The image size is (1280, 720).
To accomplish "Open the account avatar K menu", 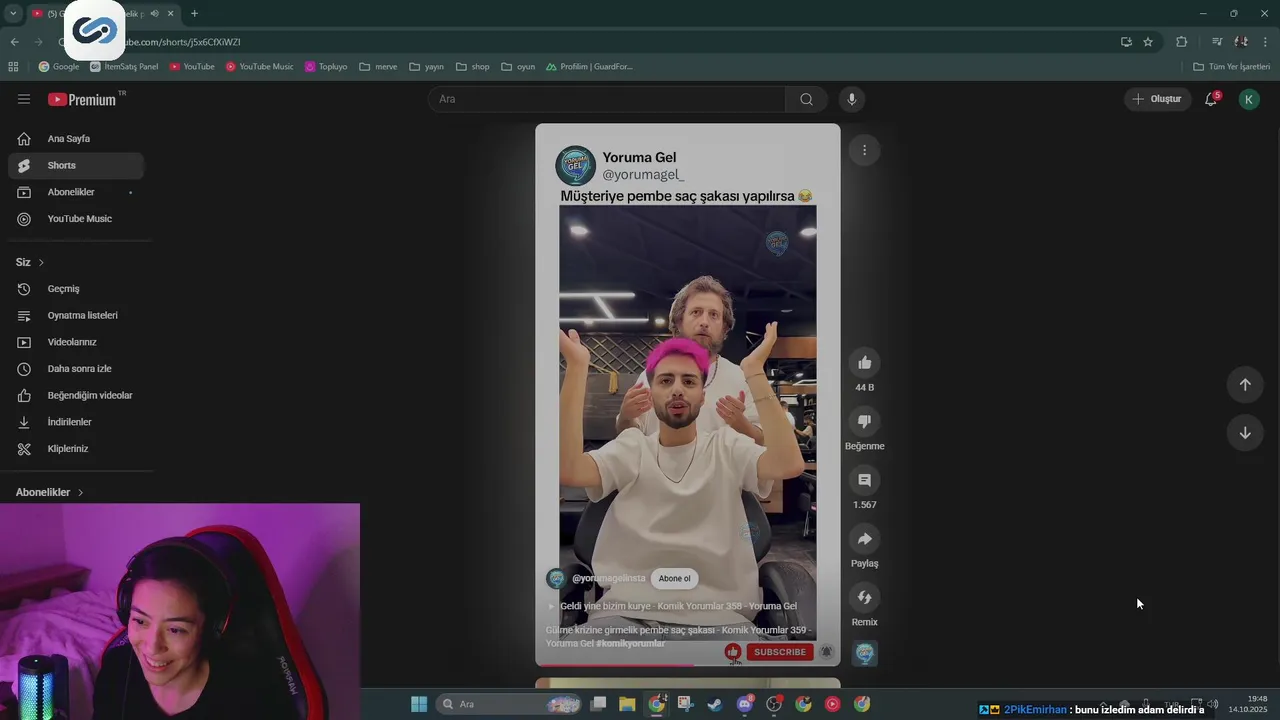I will [x=1249, y=99].
